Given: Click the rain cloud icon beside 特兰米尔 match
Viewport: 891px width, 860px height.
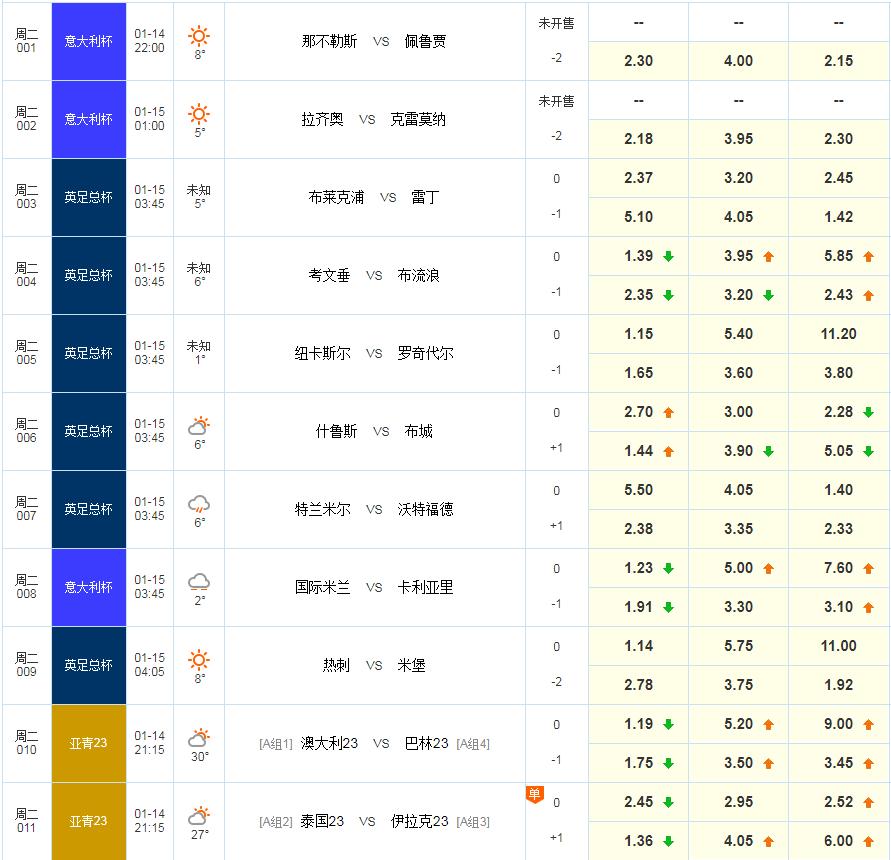Looking at the screenshot, I should (199, 505).
